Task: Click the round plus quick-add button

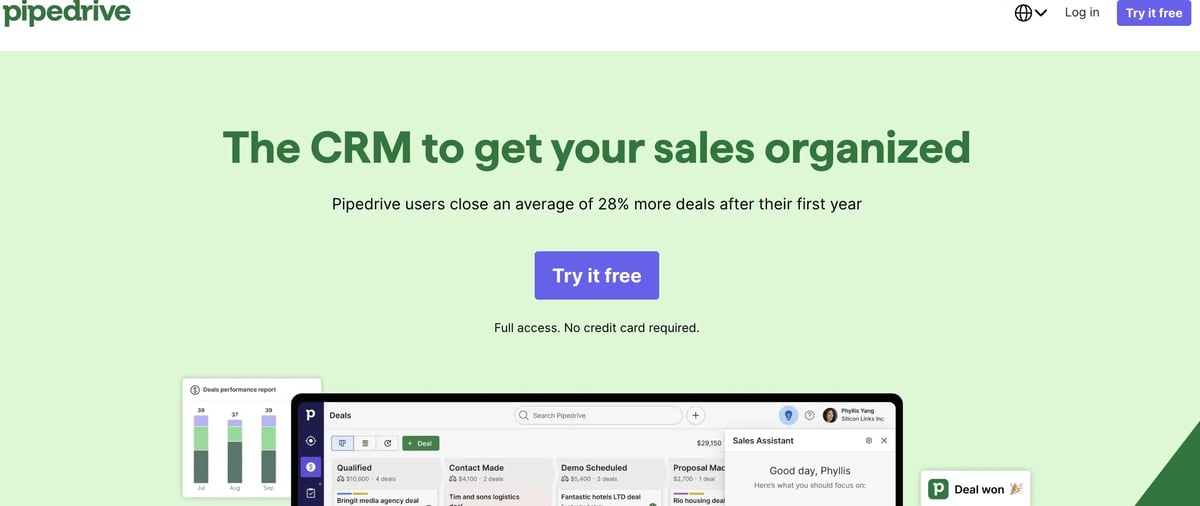Action: coord(697,415)
